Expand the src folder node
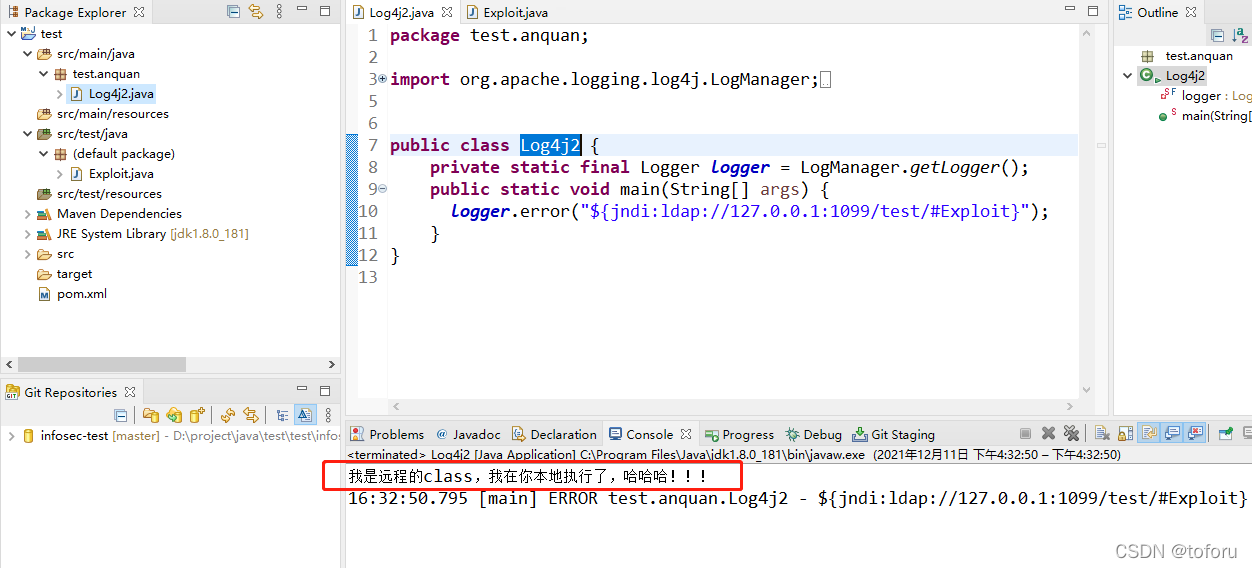Screen dimensions: 1252x568 tap(27, 254)
